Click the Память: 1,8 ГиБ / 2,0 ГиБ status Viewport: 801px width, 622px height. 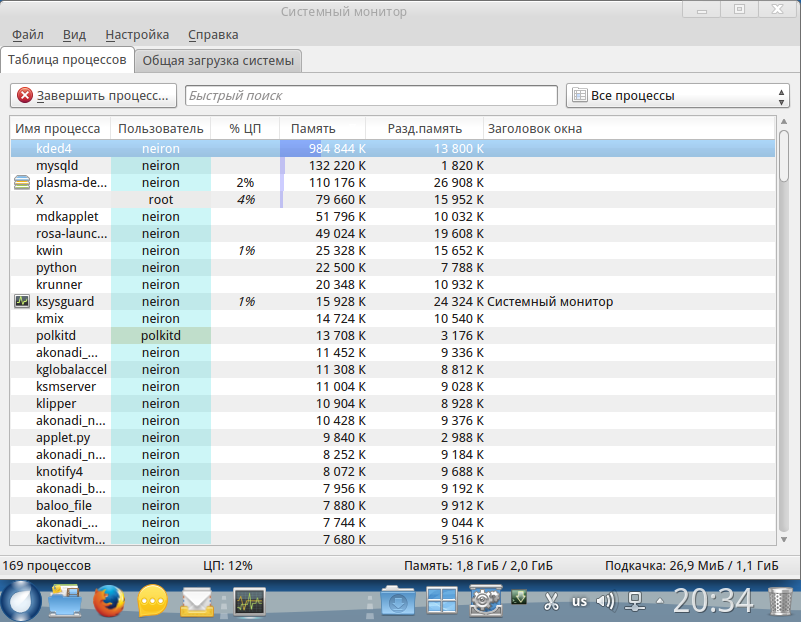point(478,566)
